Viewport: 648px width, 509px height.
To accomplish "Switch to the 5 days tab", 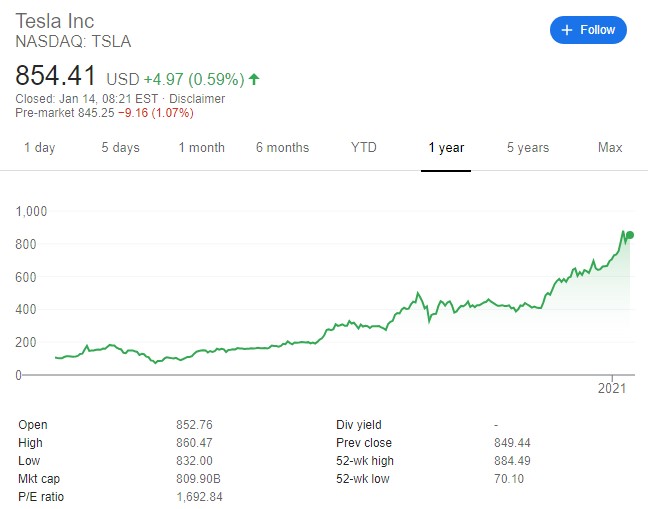I will (120, 147).
